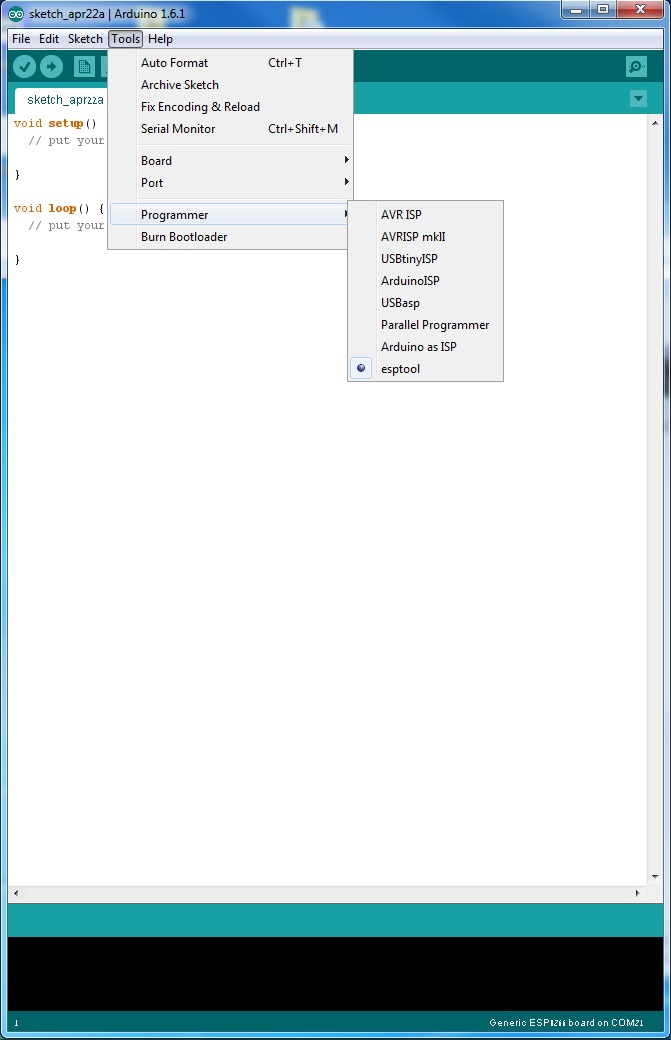Expand the Port submenu
671x1040 pixels.
(230, 182)
